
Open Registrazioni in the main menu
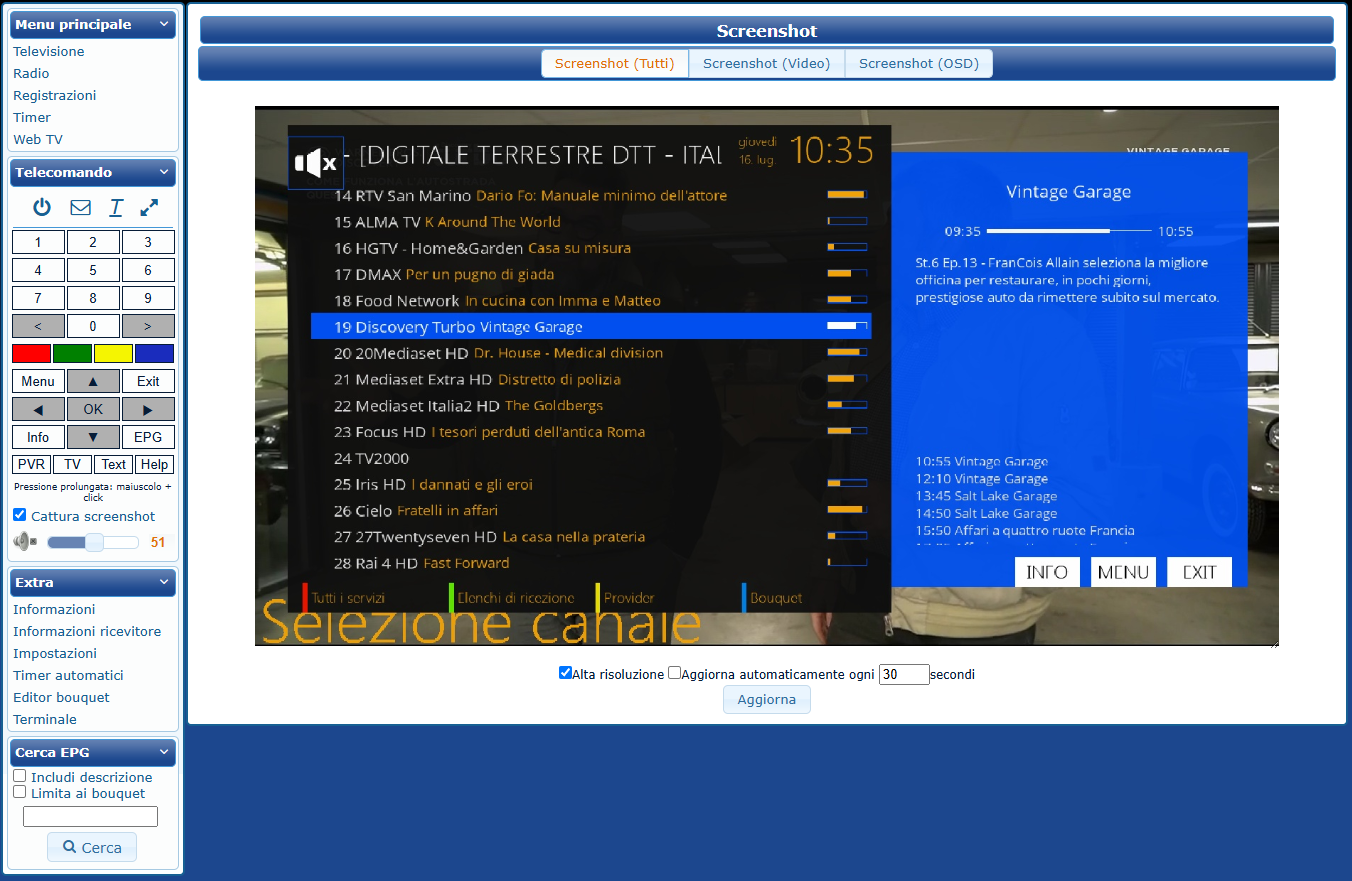coord(55,95)
